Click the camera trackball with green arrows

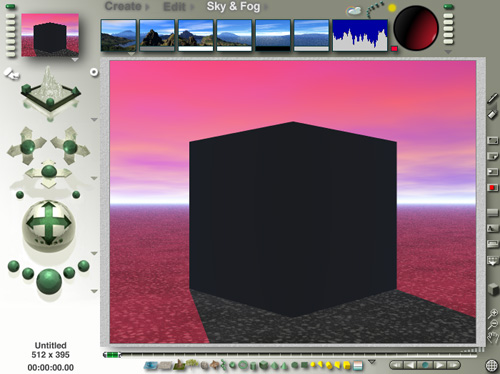[49, 224]
